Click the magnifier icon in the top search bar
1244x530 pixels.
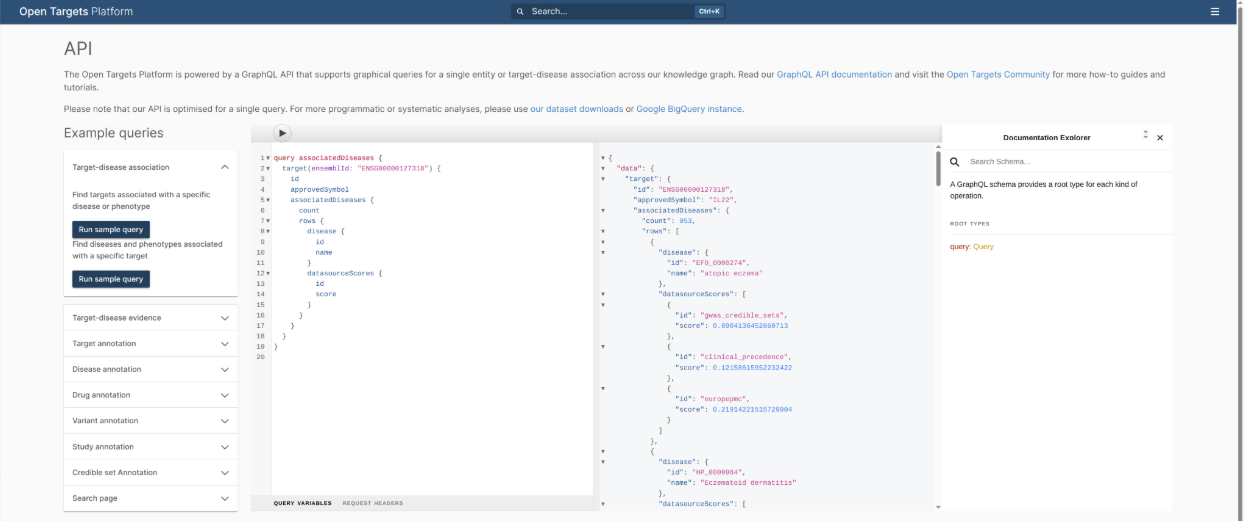pos(520,12)
